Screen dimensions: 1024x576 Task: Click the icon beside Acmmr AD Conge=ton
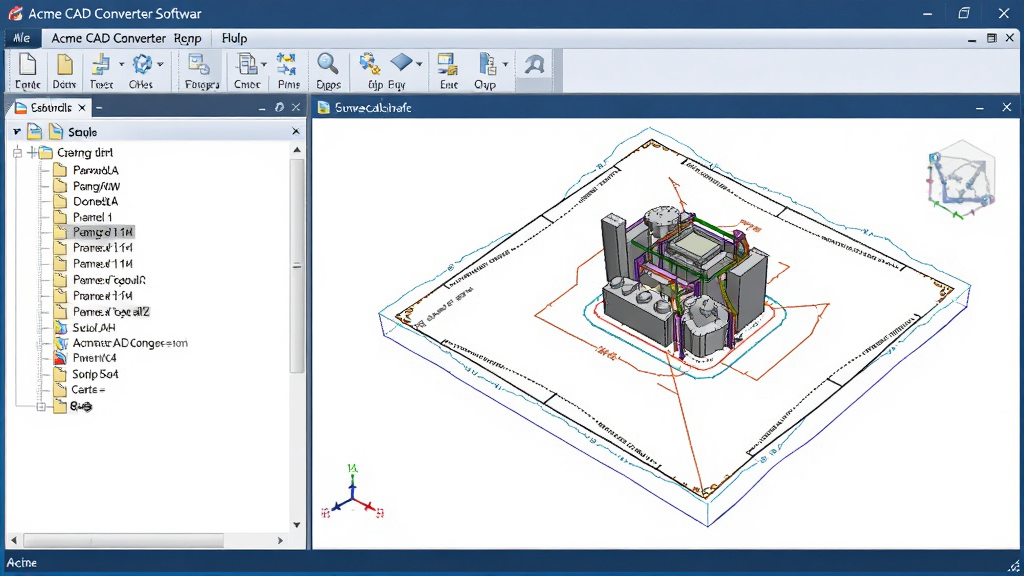pos(61,343)
